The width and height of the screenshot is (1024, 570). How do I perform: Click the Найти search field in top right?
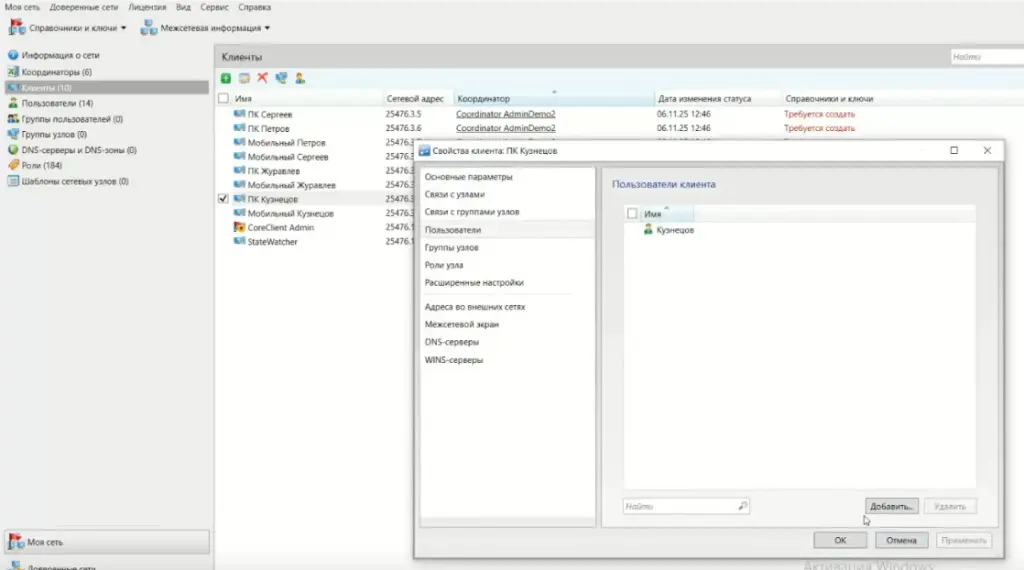[985, 58]
